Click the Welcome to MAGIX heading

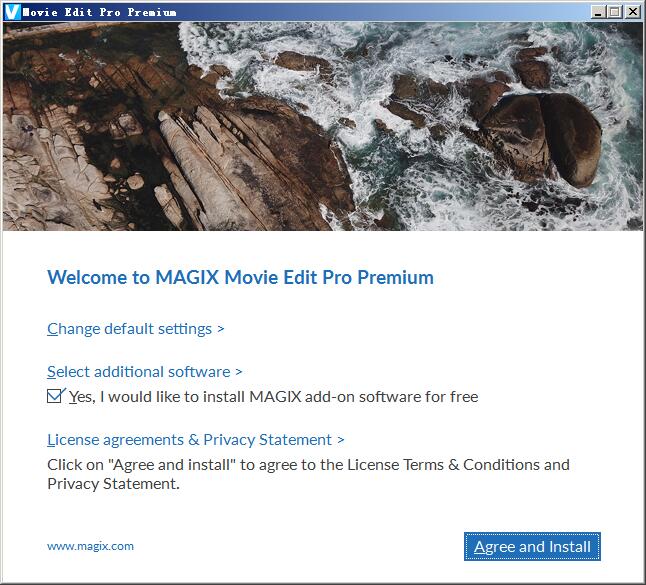[240, 277]
